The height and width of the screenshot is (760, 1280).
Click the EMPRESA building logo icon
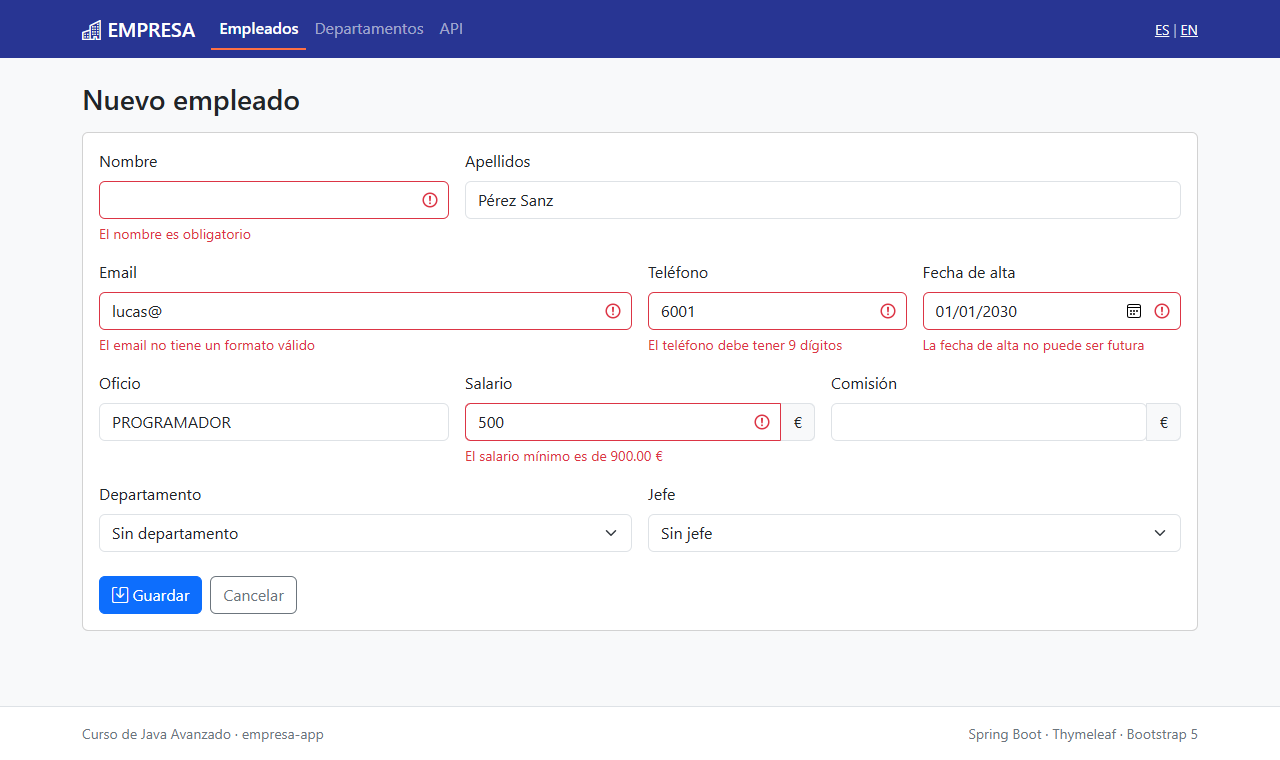click(91, 30)
